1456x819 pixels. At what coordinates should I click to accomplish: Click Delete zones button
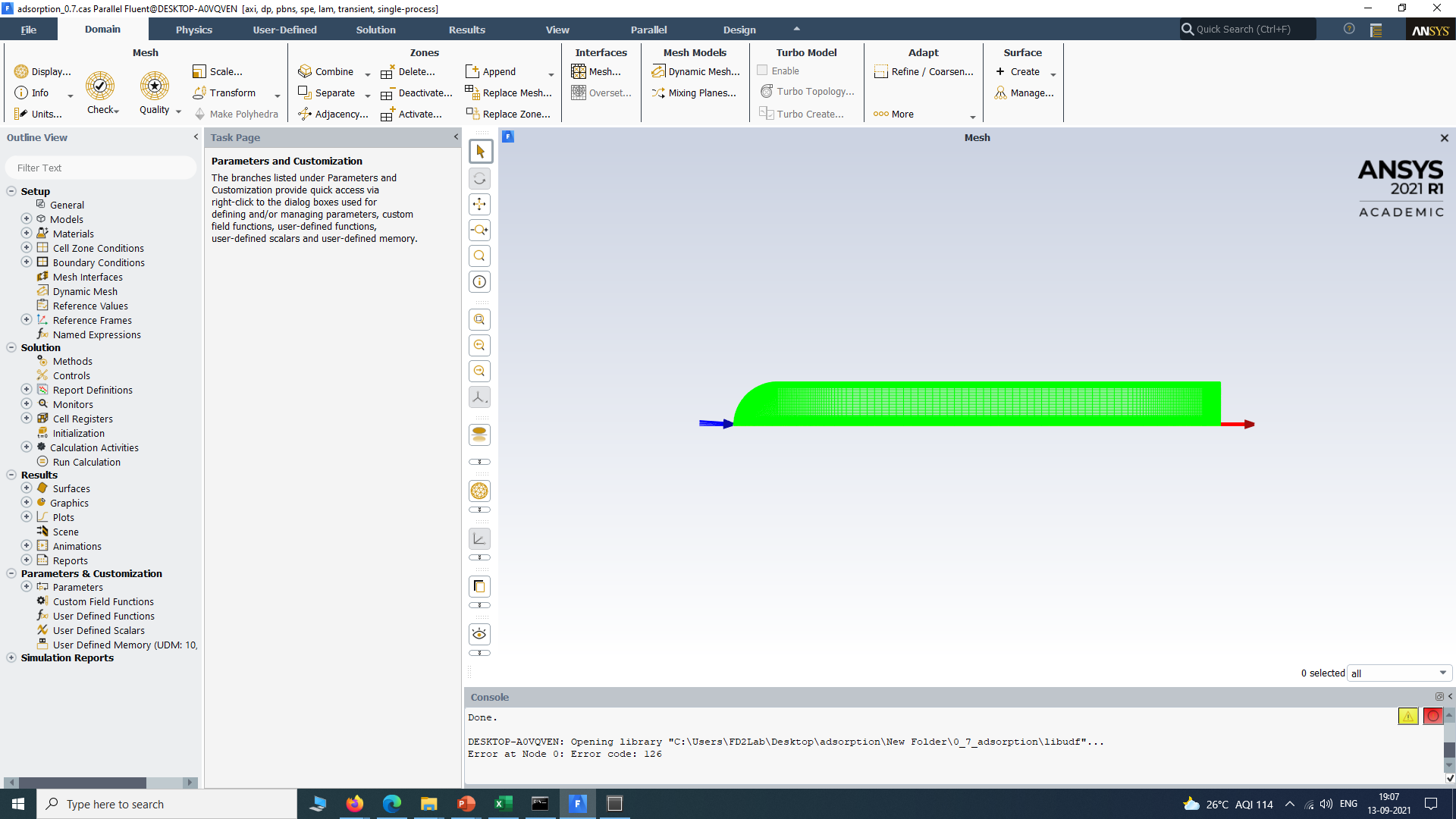point(409,72)
